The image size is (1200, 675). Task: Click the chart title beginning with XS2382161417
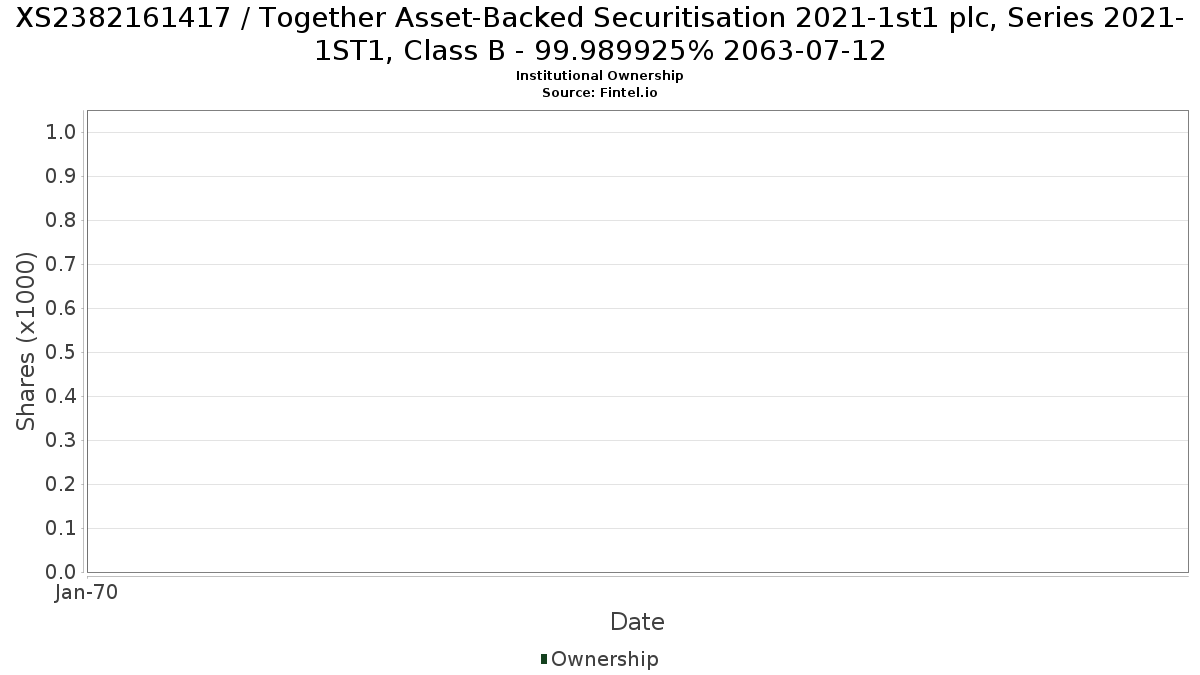600,33
